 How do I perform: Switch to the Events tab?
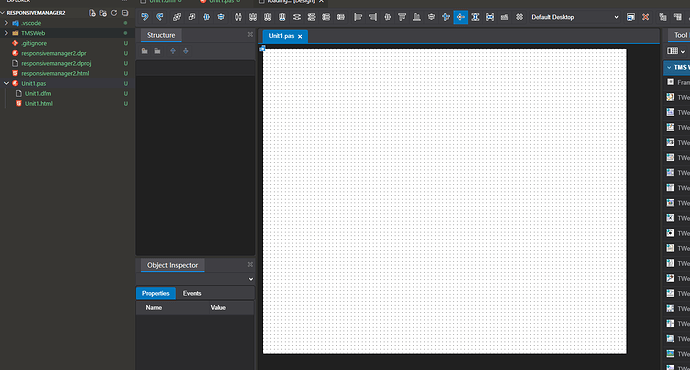point(192,293)
